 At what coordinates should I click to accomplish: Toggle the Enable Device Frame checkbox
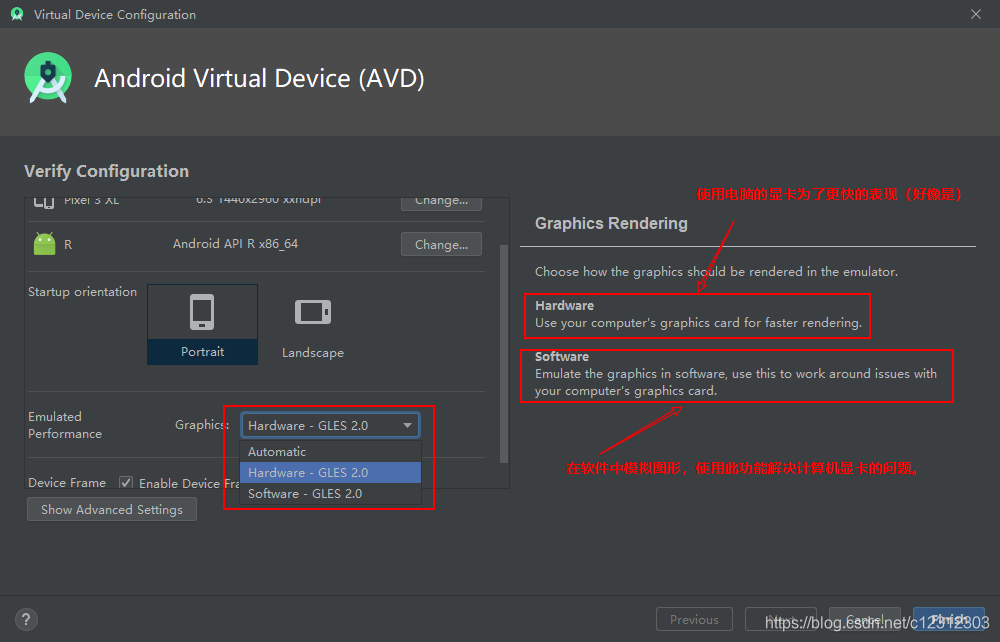(126, 483)
